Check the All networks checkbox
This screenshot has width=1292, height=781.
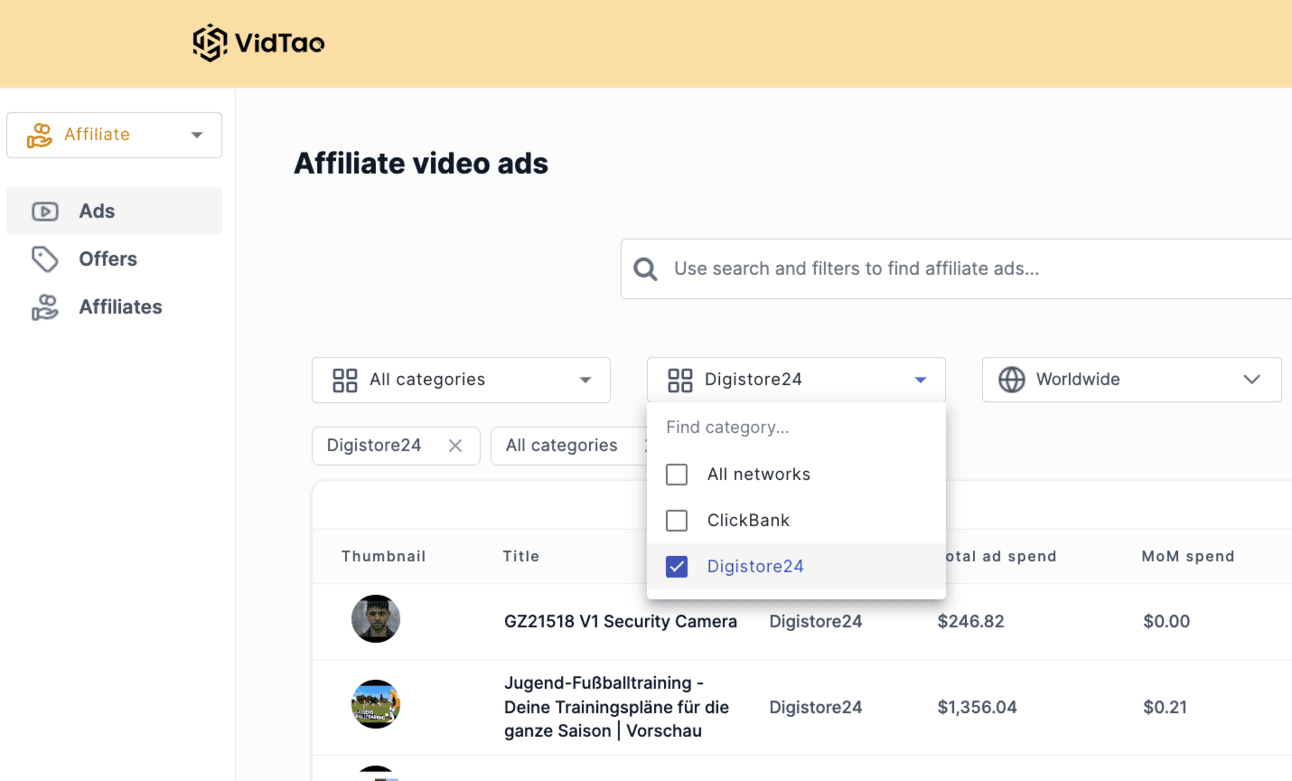click(x=677, y=474)
